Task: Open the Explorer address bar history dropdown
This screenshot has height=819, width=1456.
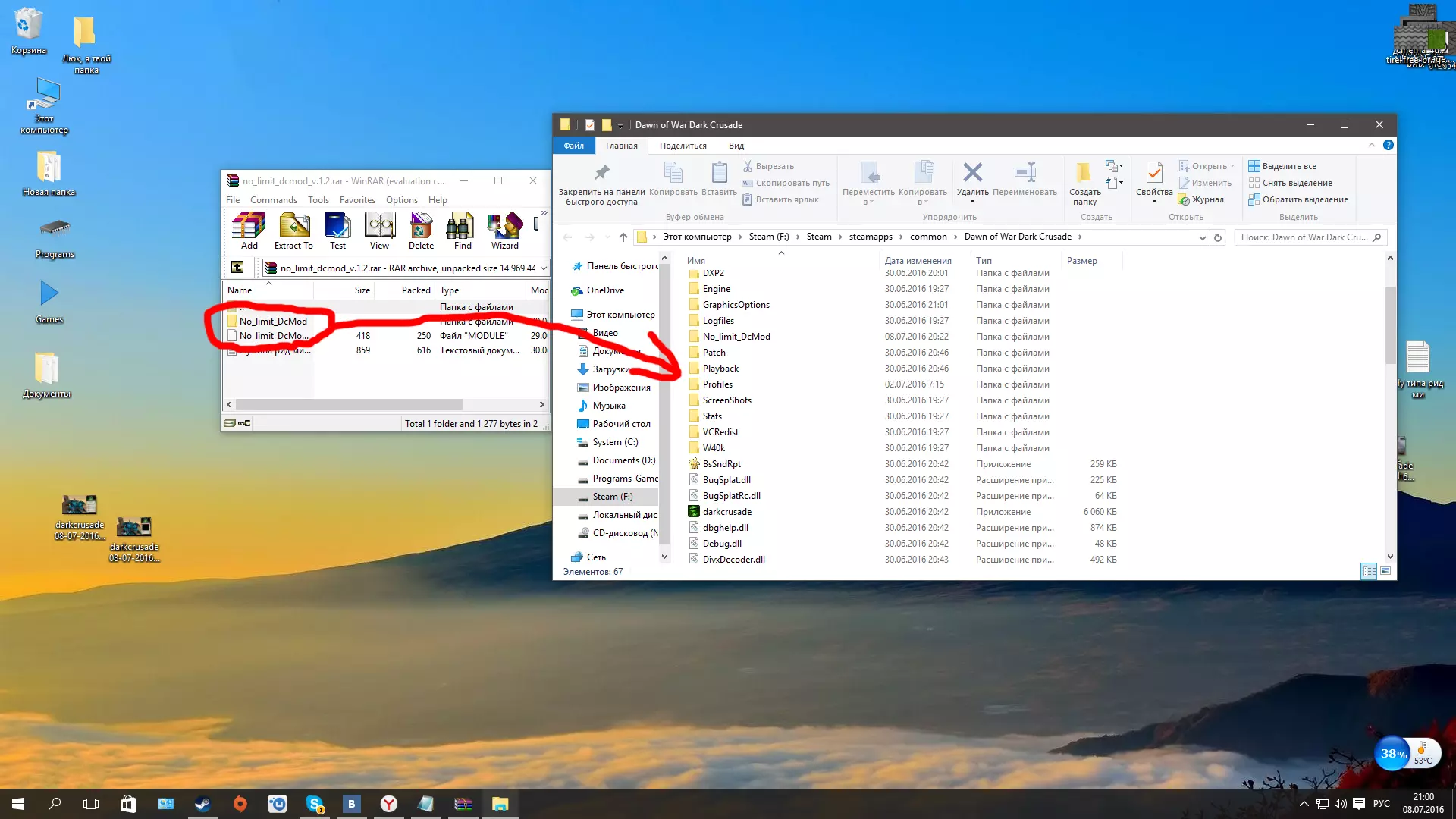Action: click(x=1202, y=237)
